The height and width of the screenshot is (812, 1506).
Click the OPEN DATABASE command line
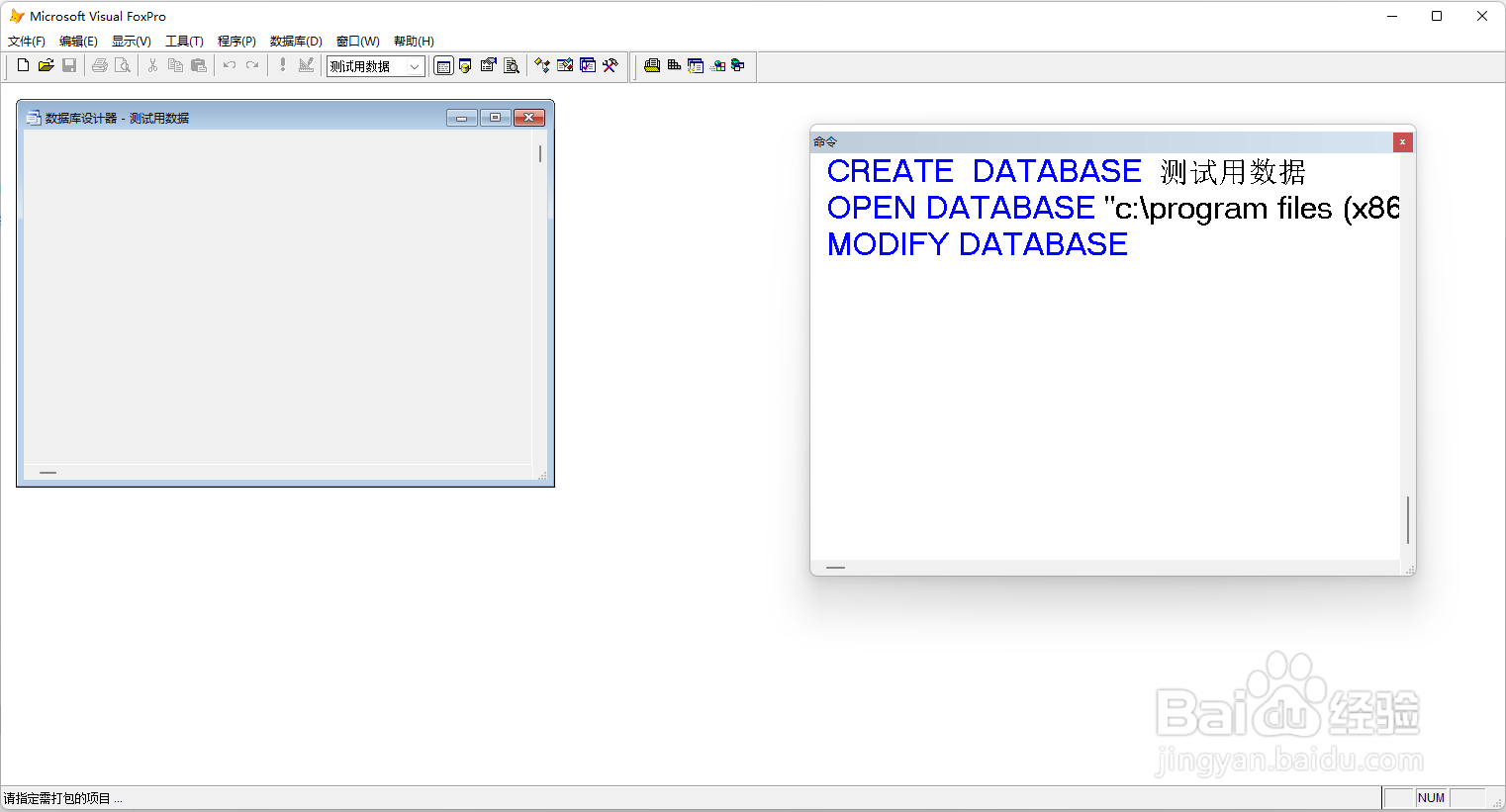pos(1113,208)
